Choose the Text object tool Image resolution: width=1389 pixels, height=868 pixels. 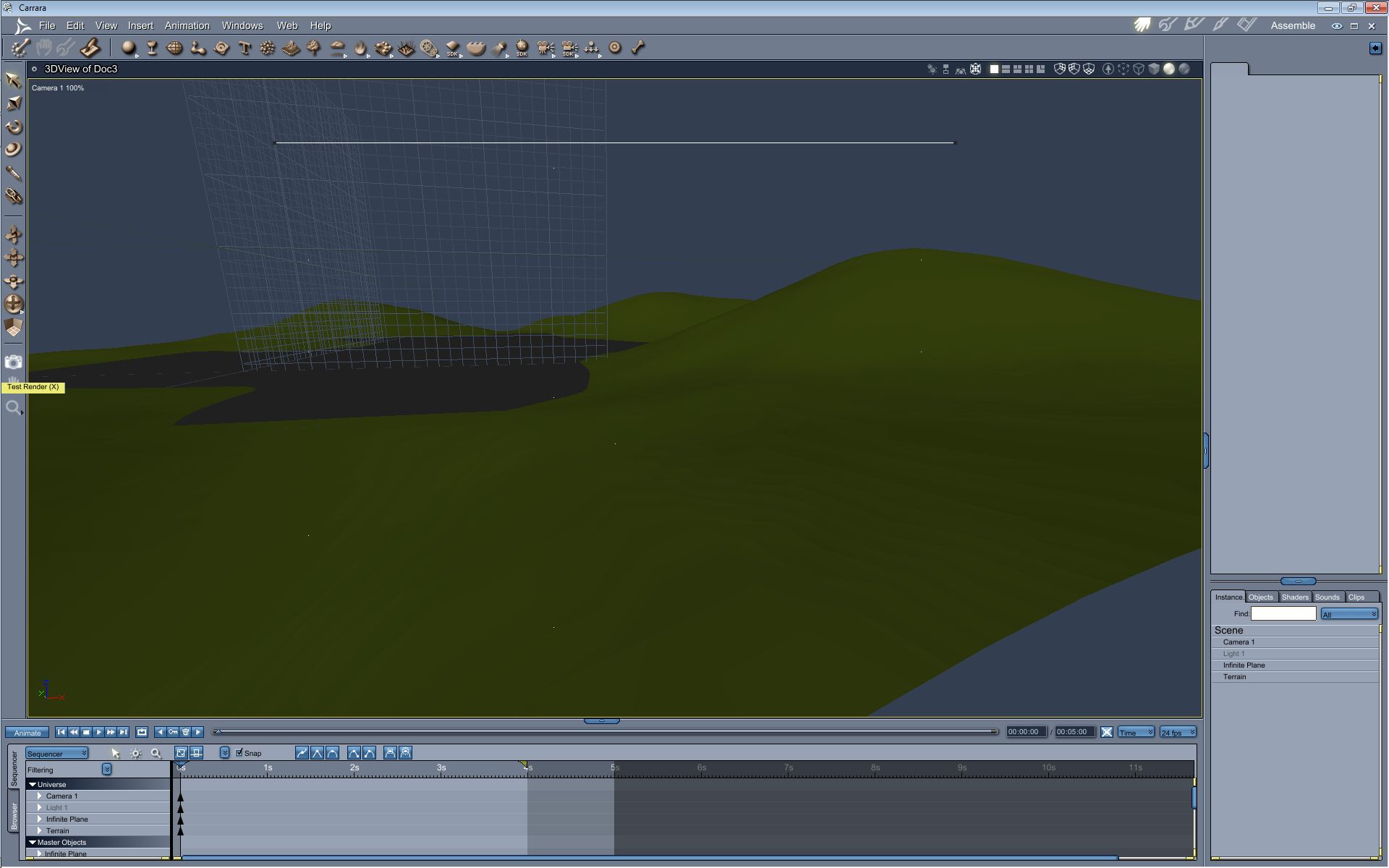(245, 48)
